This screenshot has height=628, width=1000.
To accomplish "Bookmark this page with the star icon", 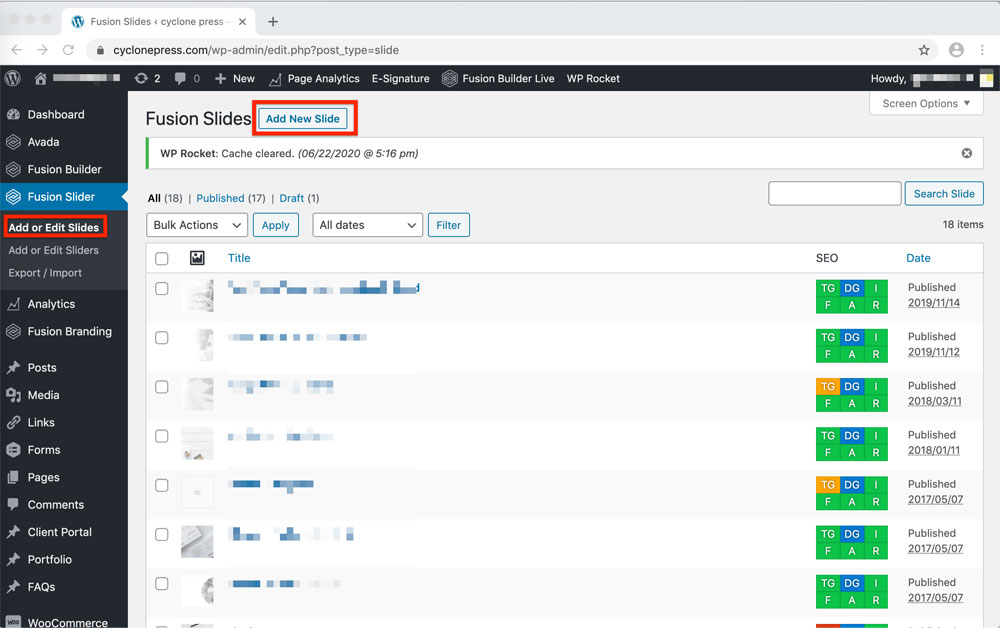I will pyautogui.click(x=923, y=50).
